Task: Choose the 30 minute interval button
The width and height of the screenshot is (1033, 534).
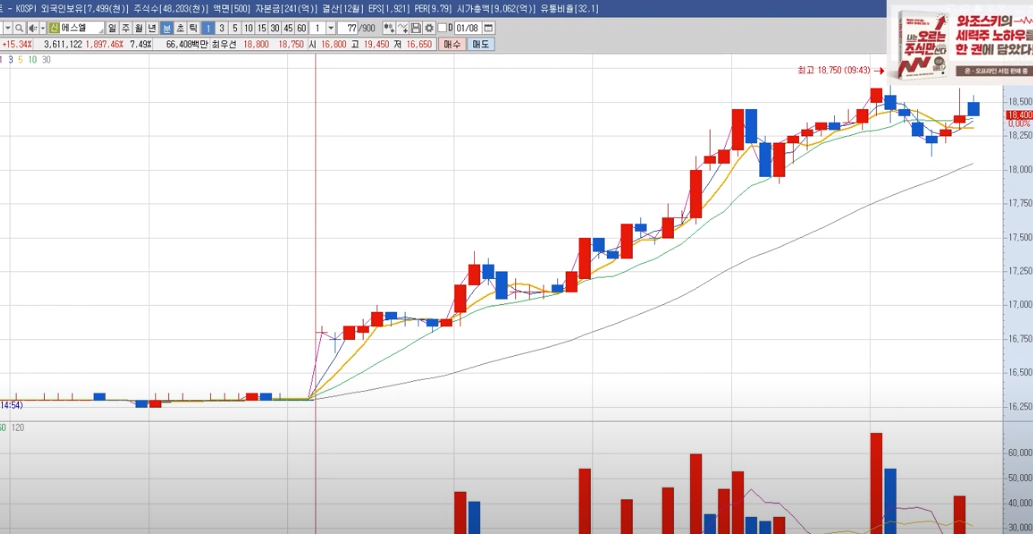Action: (275, 28)
